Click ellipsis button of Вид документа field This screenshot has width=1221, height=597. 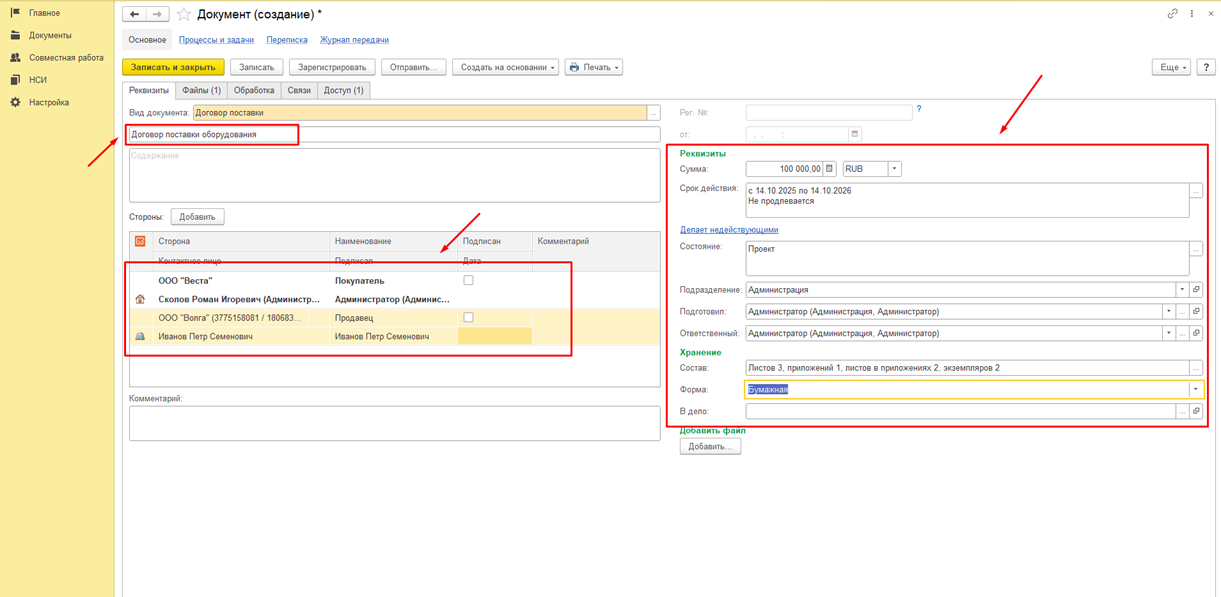(654, 113)
